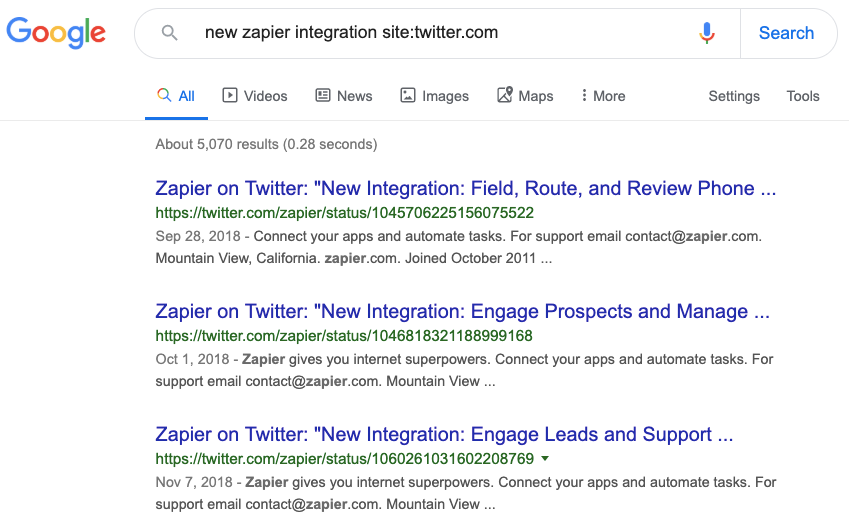Switch to the Videos tab
The height and width of the screenshot is (523, 849).
tap(255, 96)
